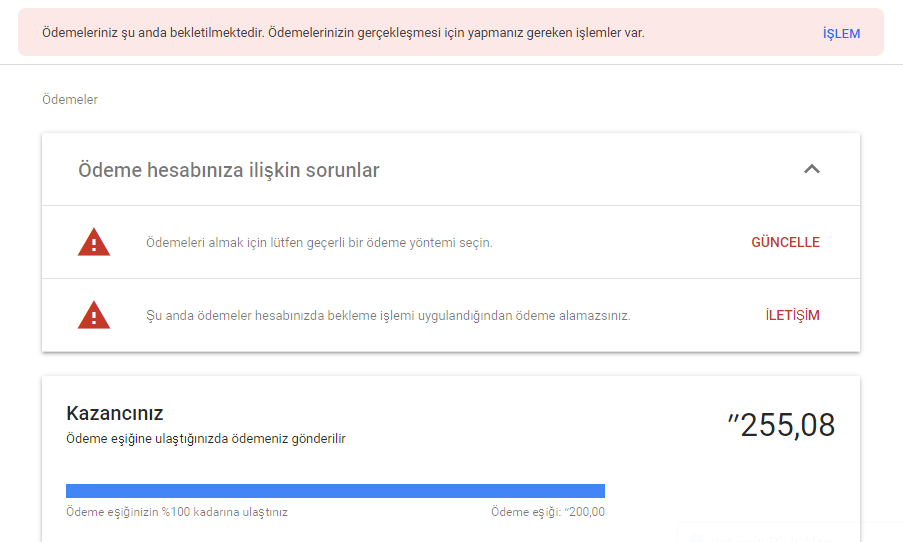Click the Ödeme hesabınıza ilişkin sorunlar heading
903x542 pixels.
(x=229, y=170)
